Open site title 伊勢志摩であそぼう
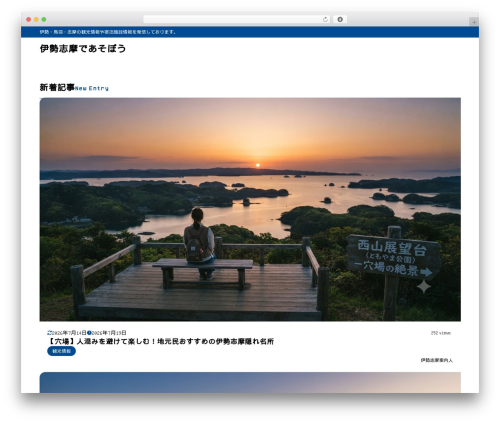The width and height of the screenshot is (500, 423). (83, 49)
